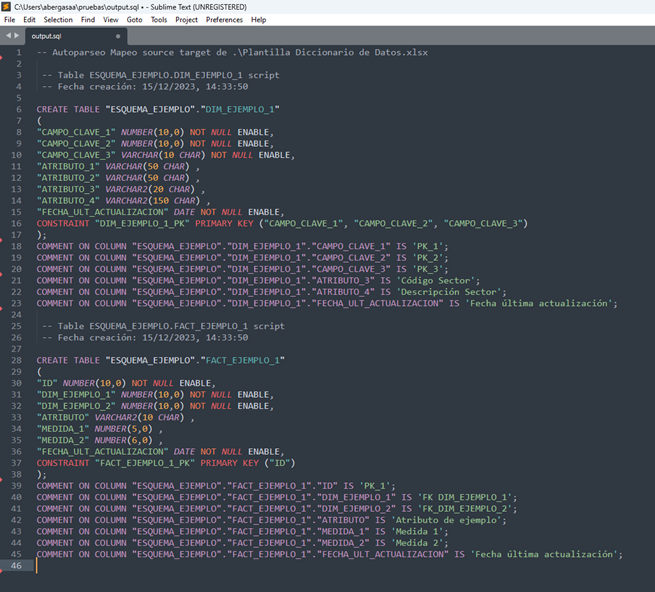
Task: Open the Selection menu
Action: 58,20
